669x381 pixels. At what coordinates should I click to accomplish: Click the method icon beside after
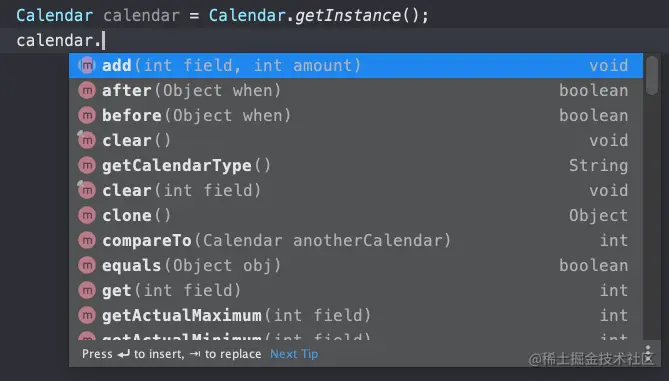pos(87,90)
